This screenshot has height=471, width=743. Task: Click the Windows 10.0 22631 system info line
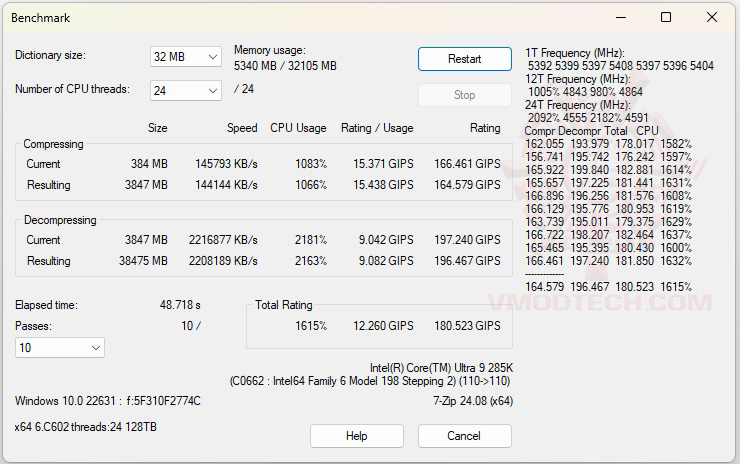click(108, 401)
